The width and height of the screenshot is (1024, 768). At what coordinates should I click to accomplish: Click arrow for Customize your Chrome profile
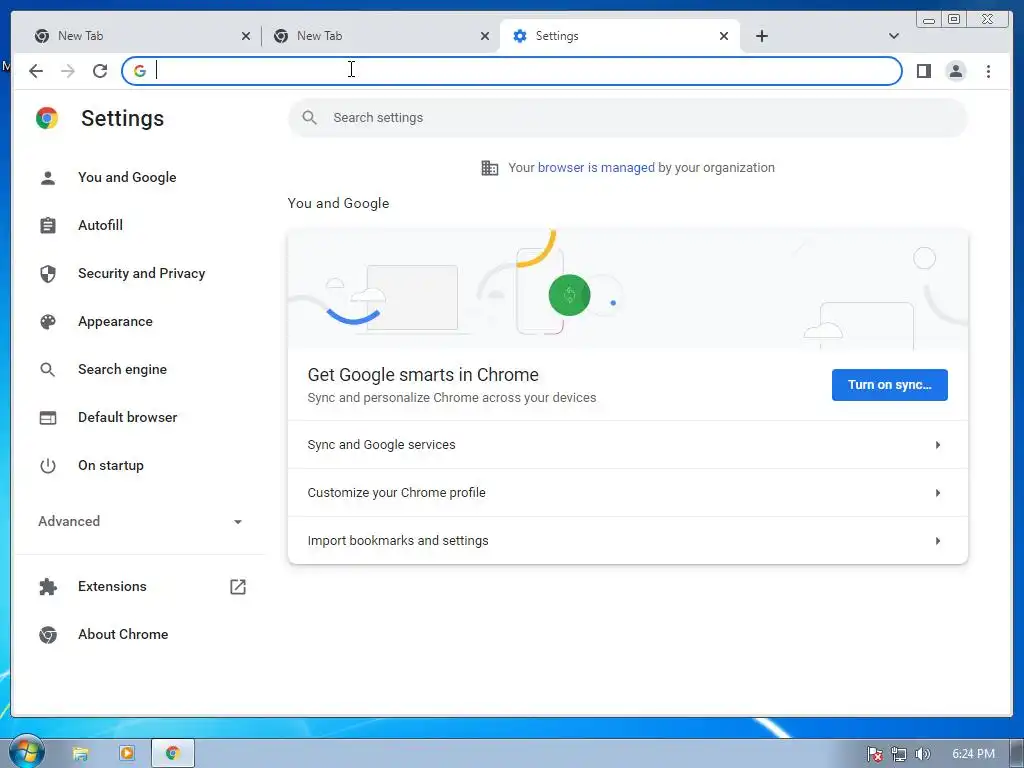click(x=938, y=492)
